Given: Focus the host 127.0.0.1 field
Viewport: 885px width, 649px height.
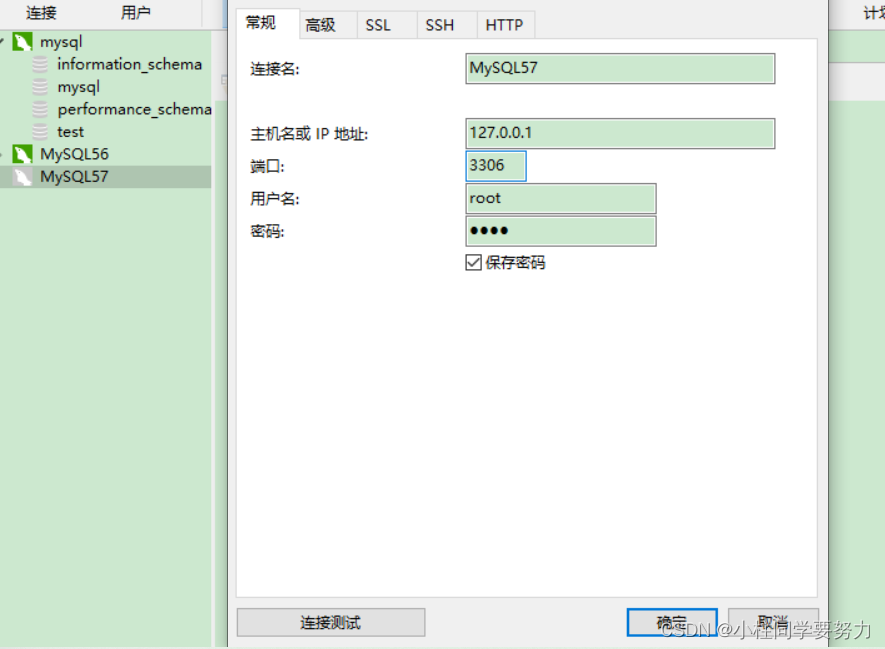Looking at the screenshot, I should coord(620,134).
